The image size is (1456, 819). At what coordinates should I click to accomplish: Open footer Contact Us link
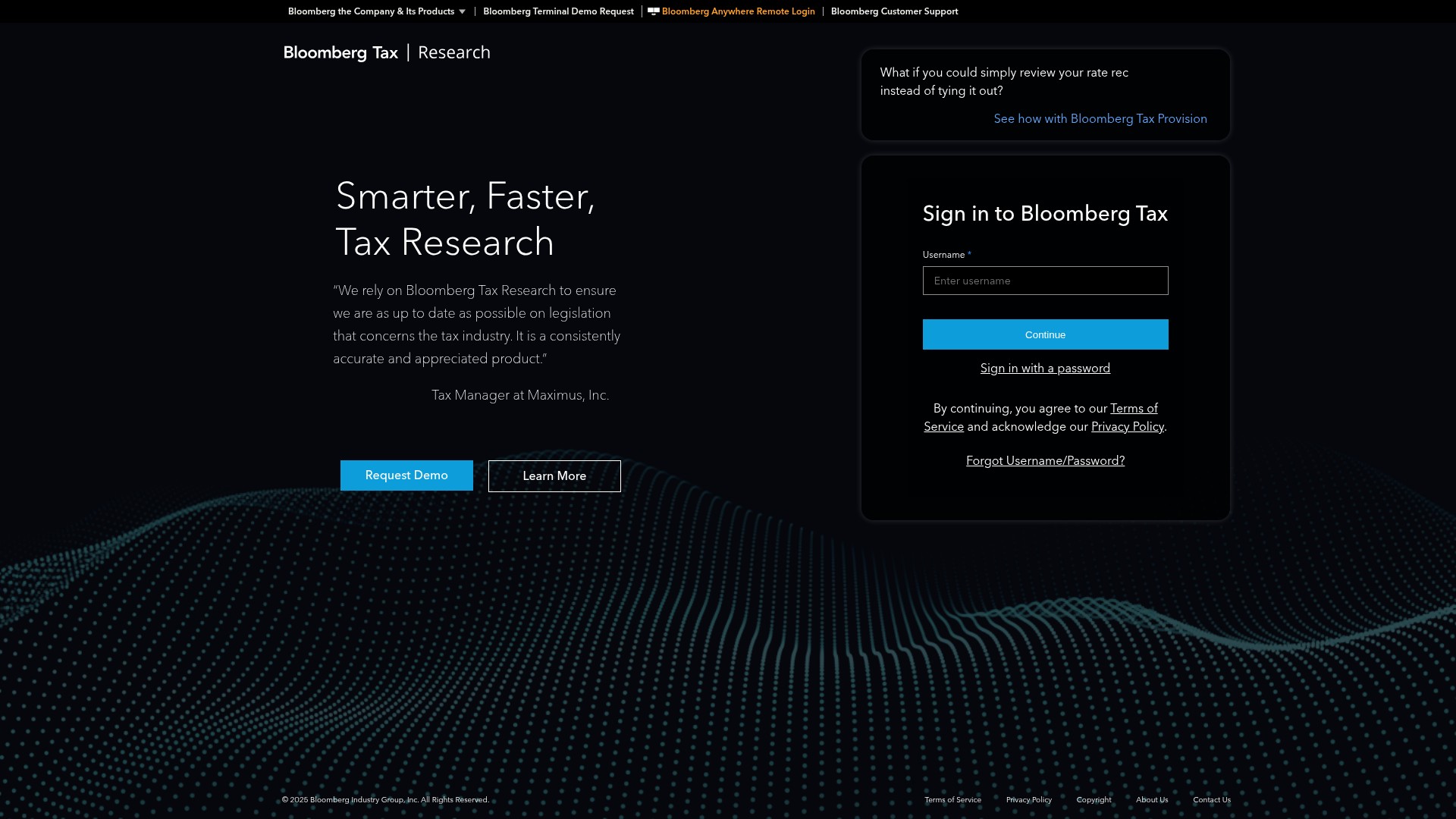(x=1211, y=800)
